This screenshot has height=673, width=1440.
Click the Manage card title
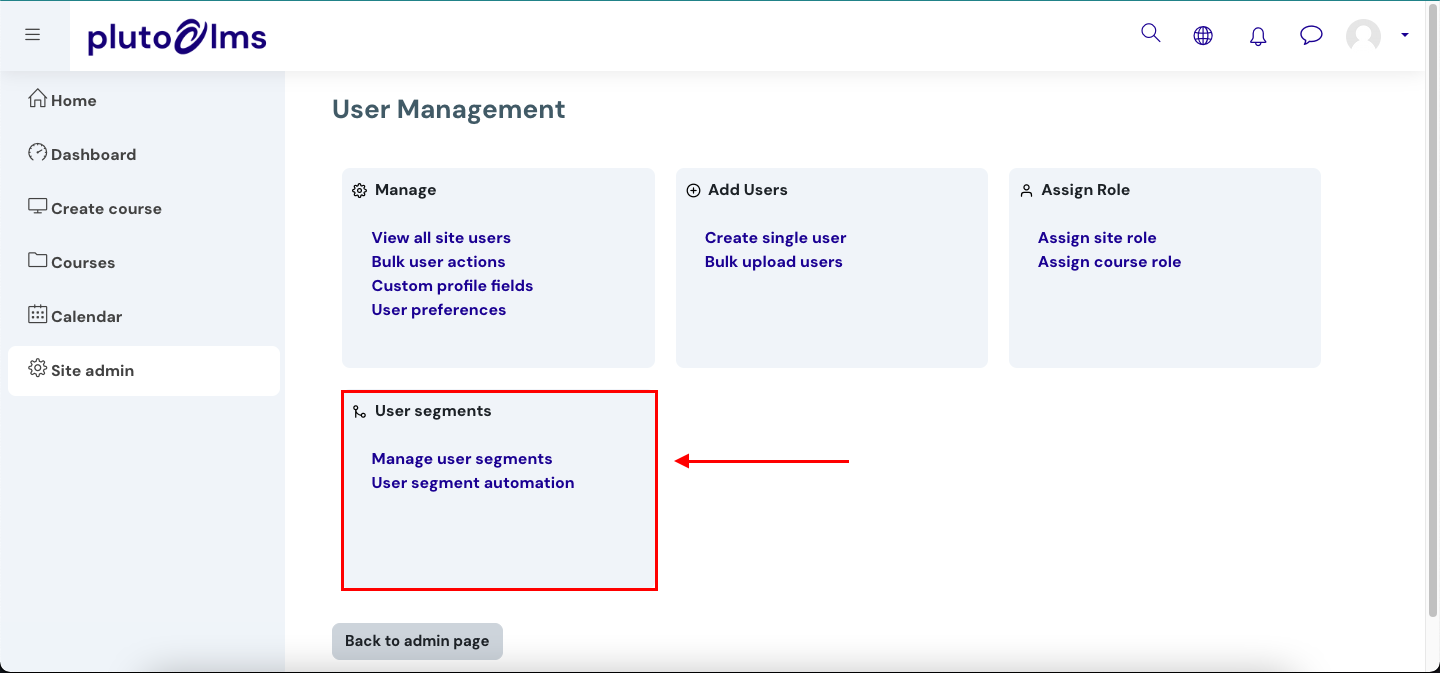tap(406, 190)
